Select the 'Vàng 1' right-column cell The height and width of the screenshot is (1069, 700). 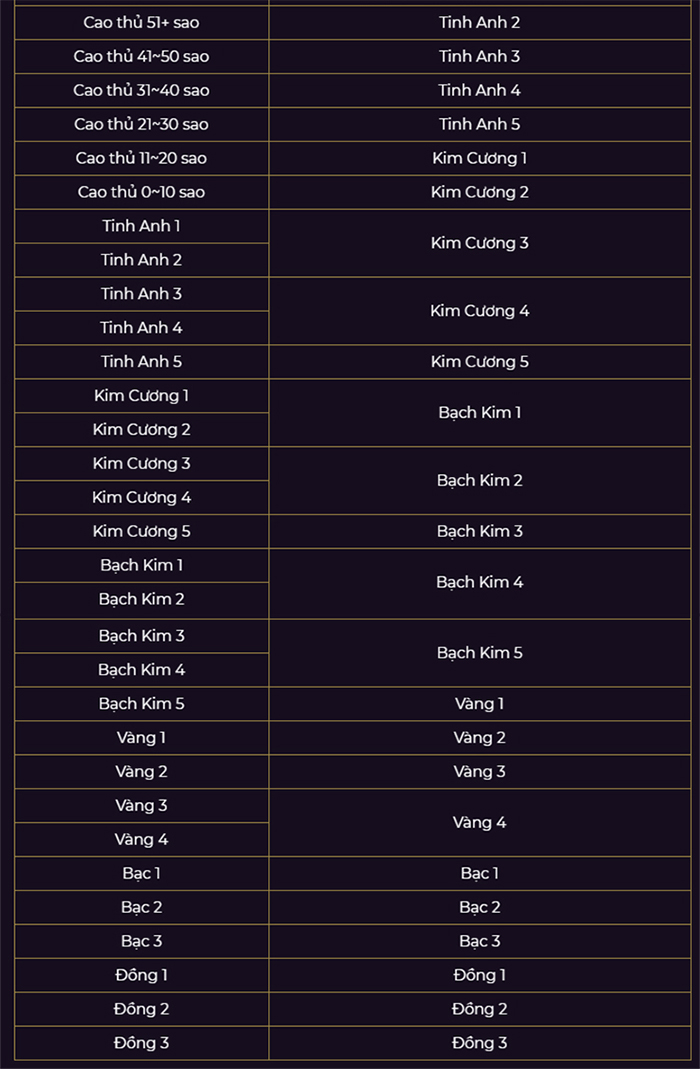(x=480, y=704)
